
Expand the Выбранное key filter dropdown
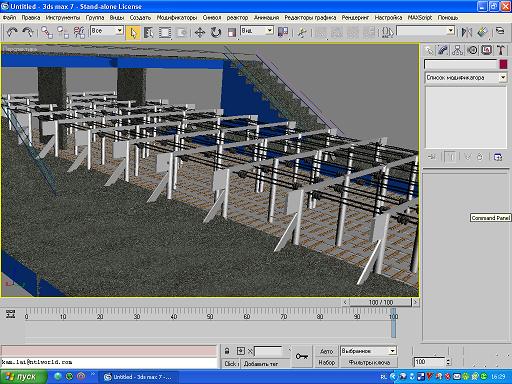click(x=368, y=351)
